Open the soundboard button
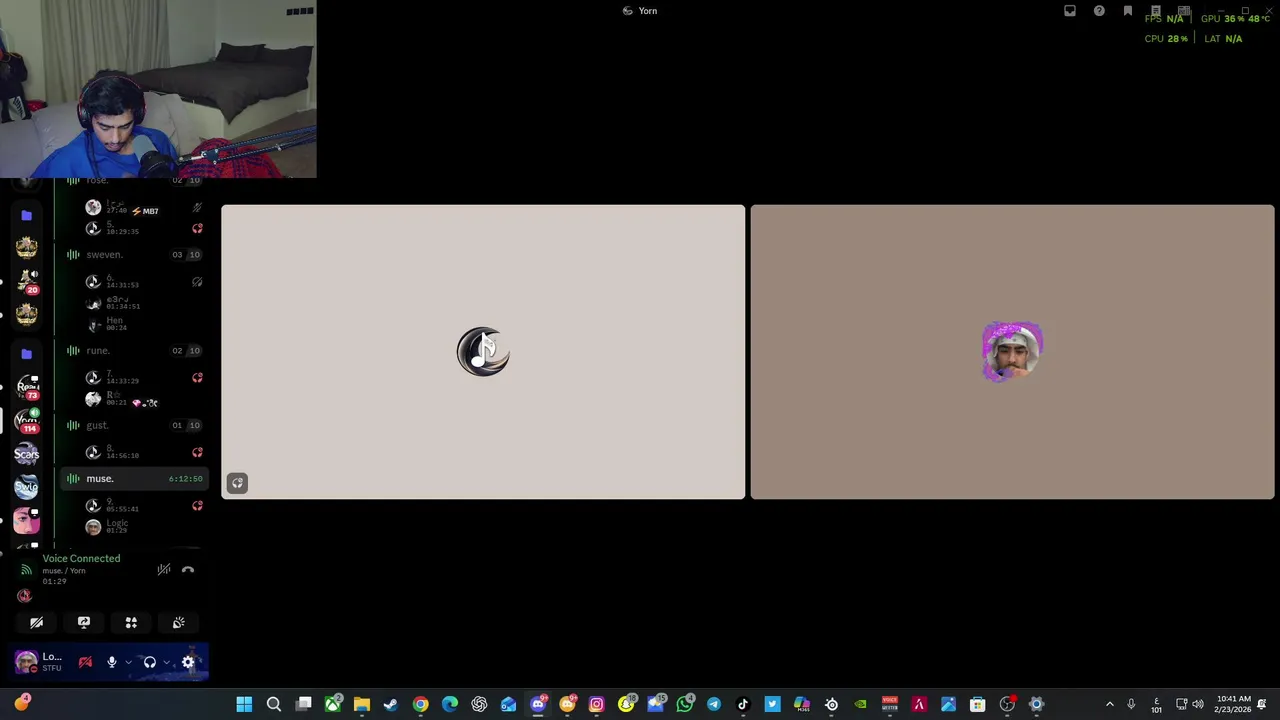This screenshot has width=1280, height=720. pos(178,623)
